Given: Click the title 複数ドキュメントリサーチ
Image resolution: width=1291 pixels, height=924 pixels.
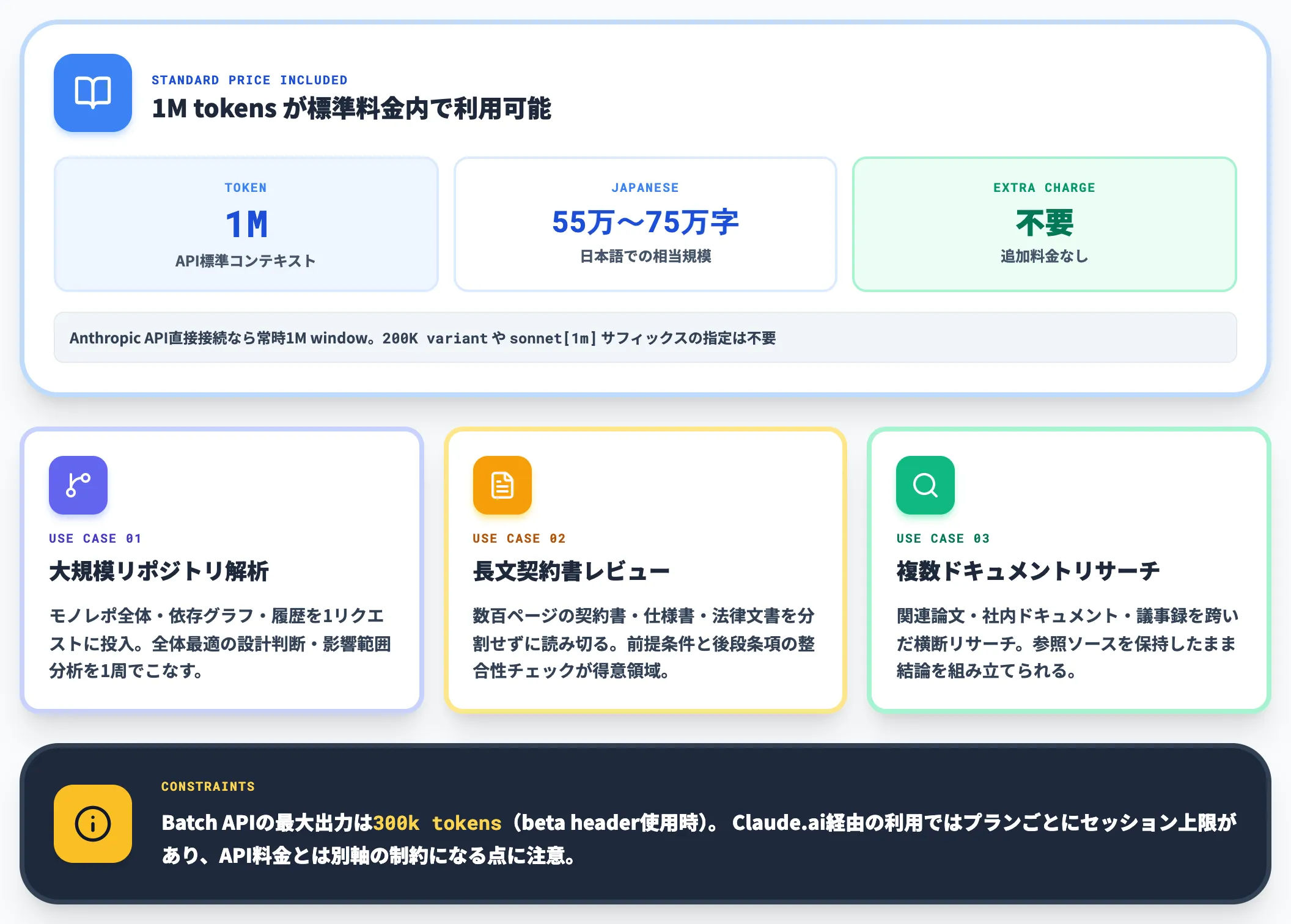Looking at the screenshot, I should [1028, 571].
